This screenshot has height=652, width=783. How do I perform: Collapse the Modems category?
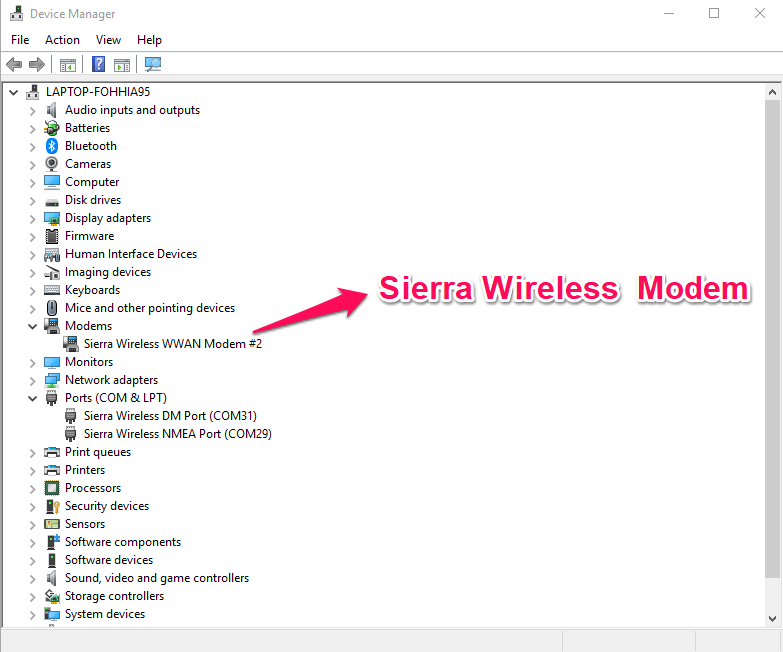click(x=32, y=326)
